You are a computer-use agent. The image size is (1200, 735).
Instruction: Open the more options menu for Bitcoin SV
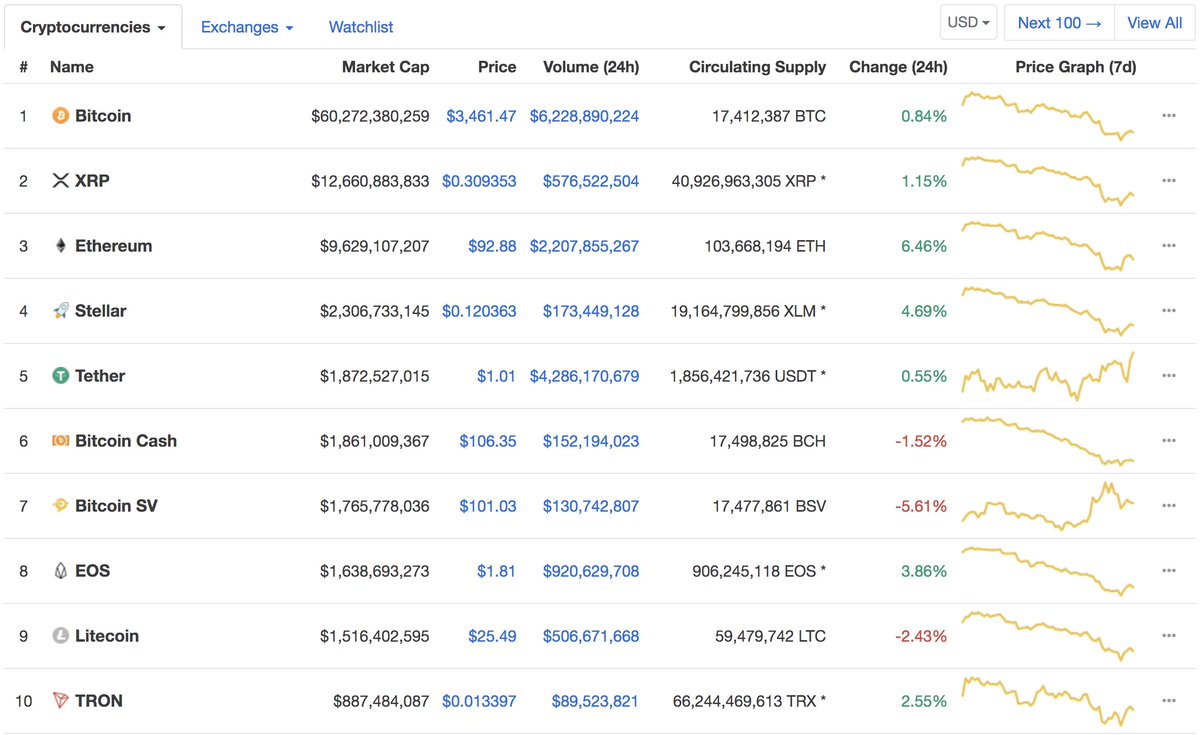[x=1168, y=506]
